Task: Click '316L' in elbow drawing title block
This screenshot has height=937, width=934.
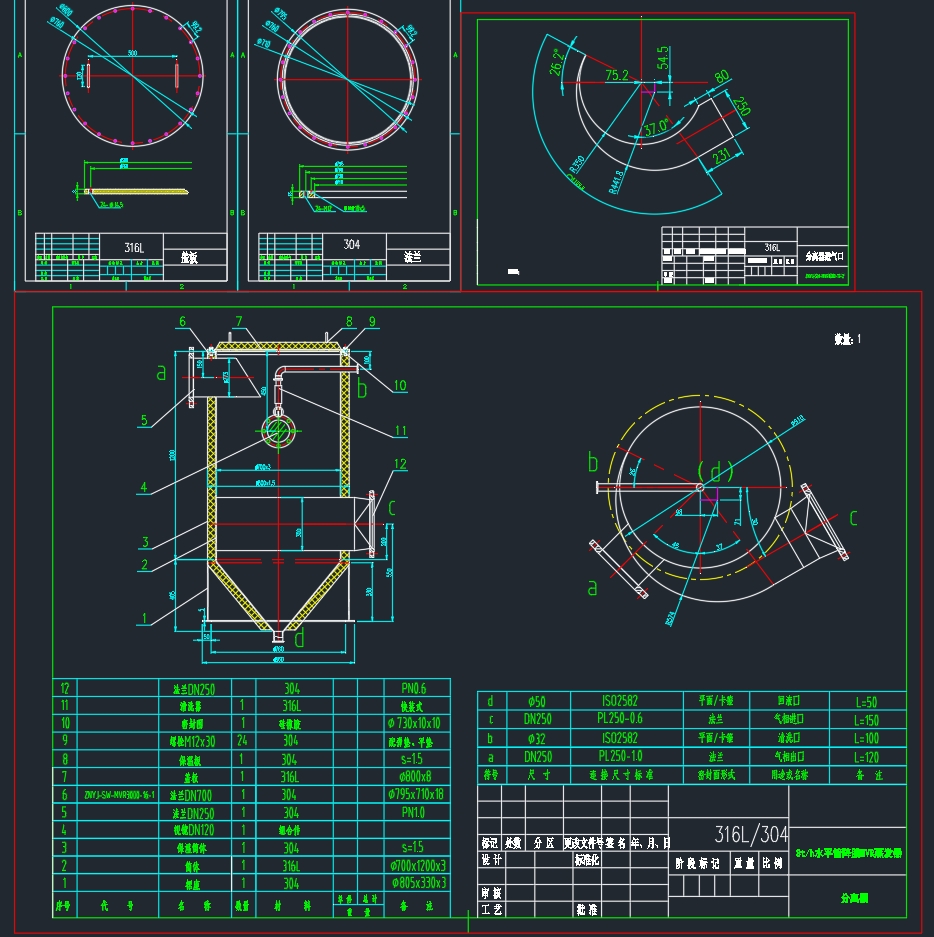Action: point(772,247)
